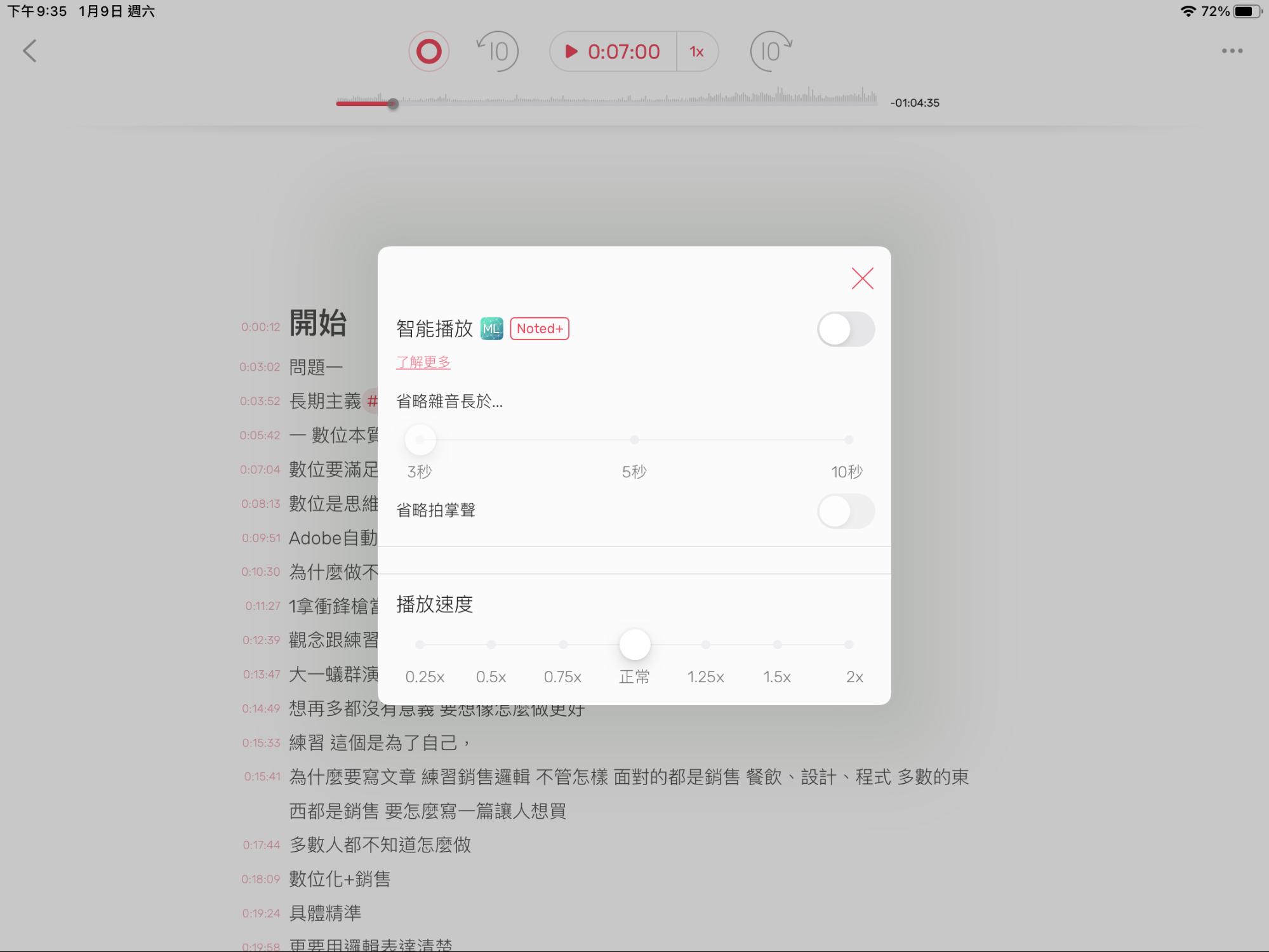This screenshot has height=952, width=1269.
Task: Open the 1x playback speed button
Action: 697,51
